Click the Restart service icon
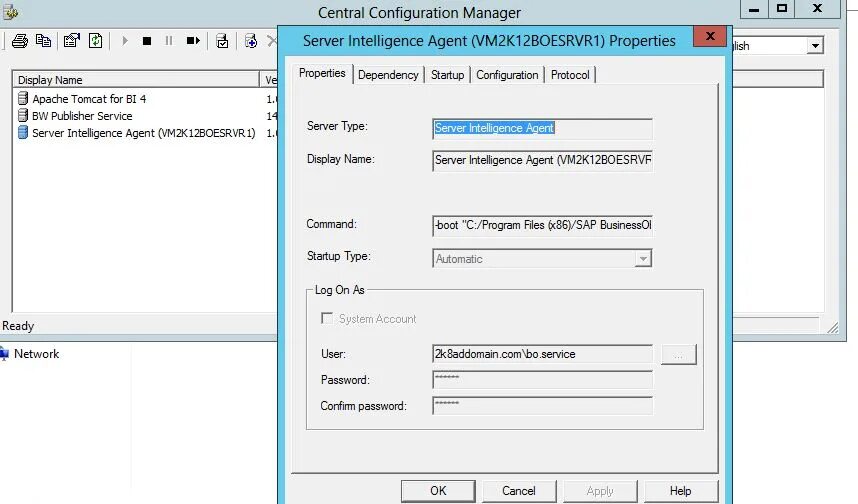Image resolution: width=858 pixels, height=504 pixels. pyautogui.click(x=193, y=41)
